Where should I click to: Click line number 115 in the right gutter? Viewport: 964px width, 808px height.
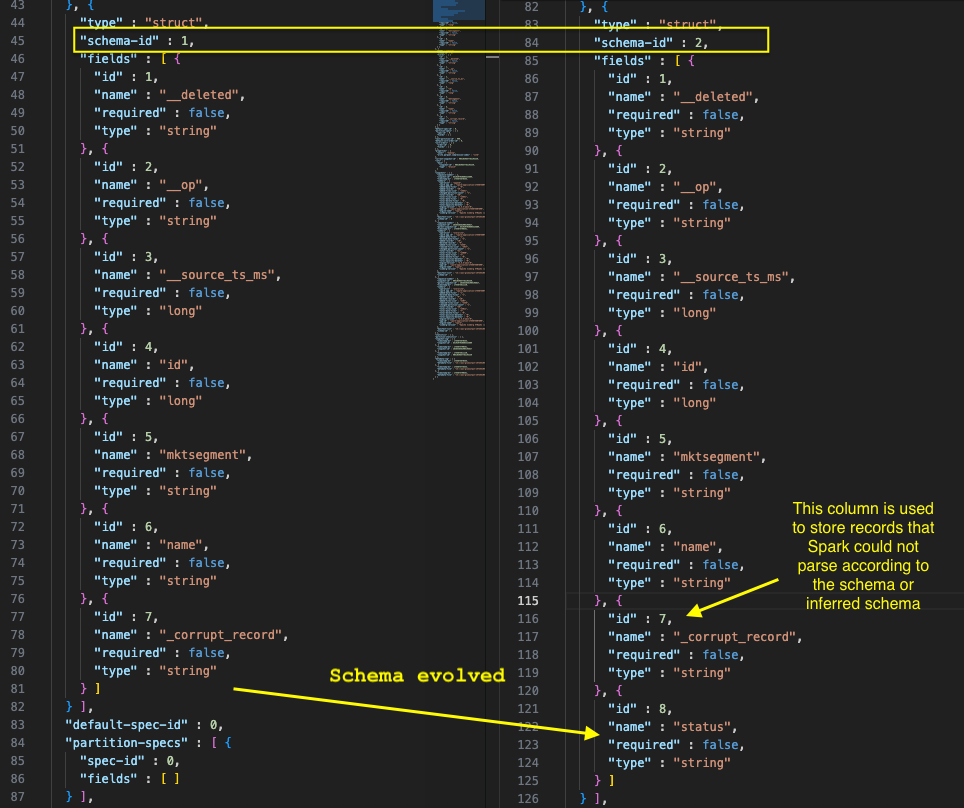(x=526, y=601)
